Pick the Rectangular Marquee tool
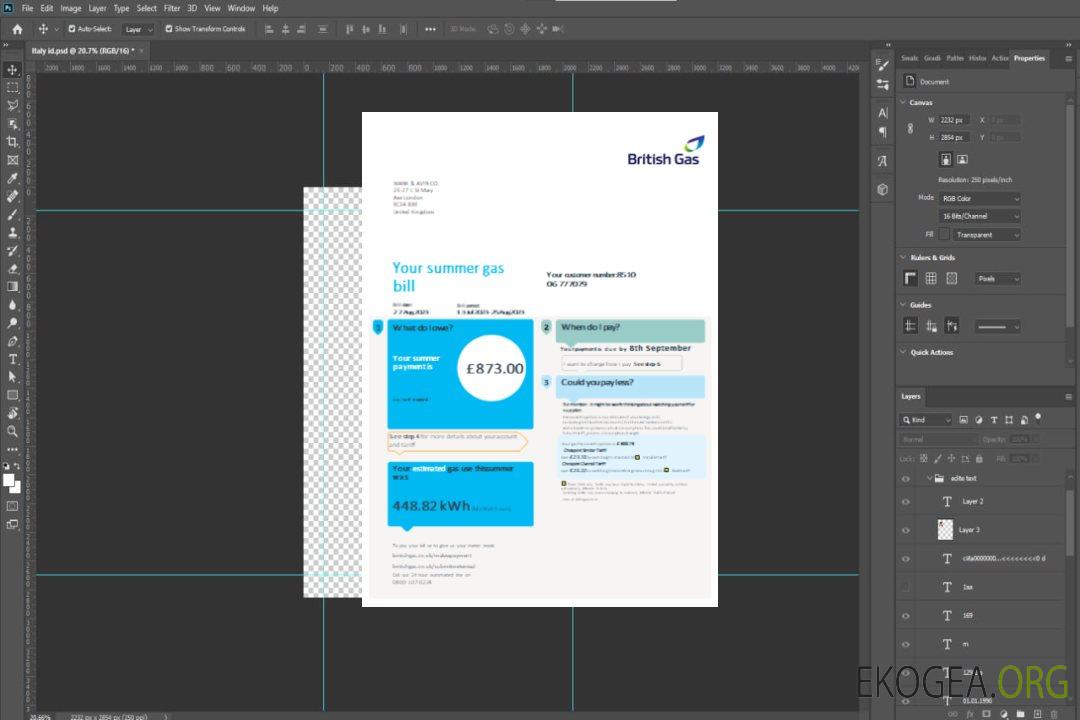The height and width of the screenshot is (720, 1080). 13,87
